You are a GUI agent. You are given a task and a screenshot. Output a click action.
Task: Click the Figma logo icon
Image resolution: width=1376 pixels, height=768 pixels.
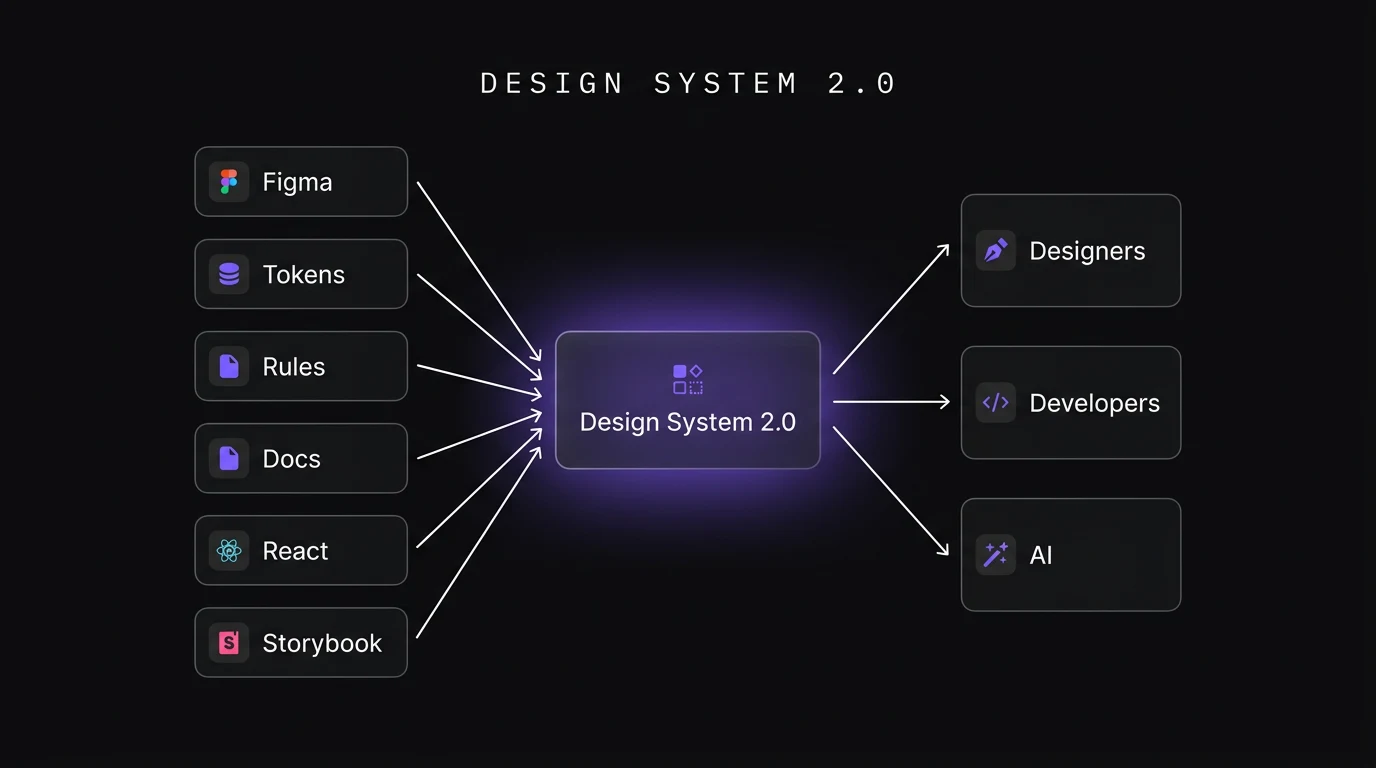click(229, 182)
